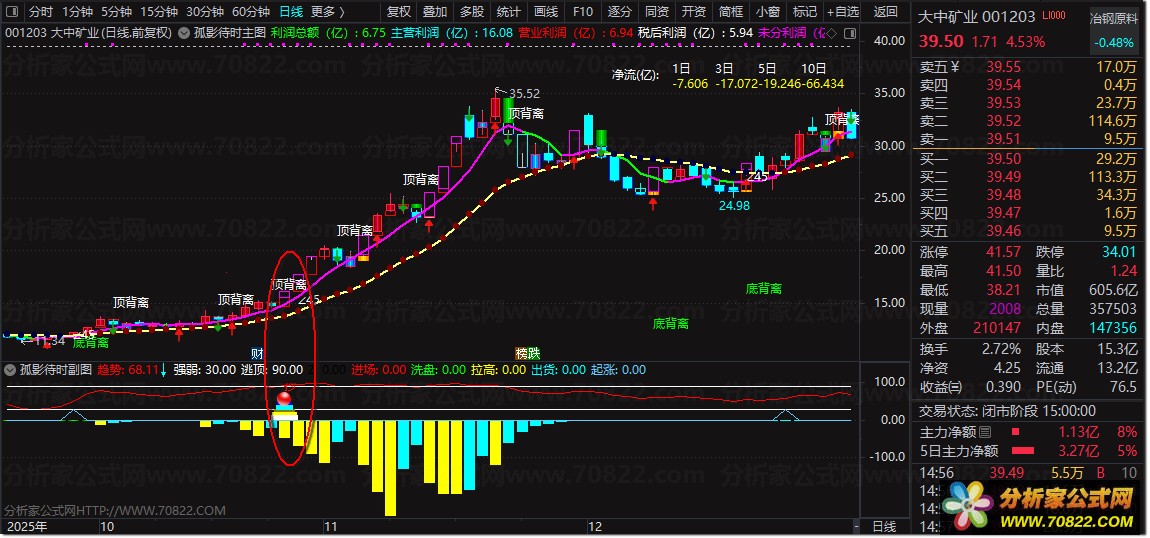
Task: Toggle the 简框 simple frame mode
Action: [730, 12]
